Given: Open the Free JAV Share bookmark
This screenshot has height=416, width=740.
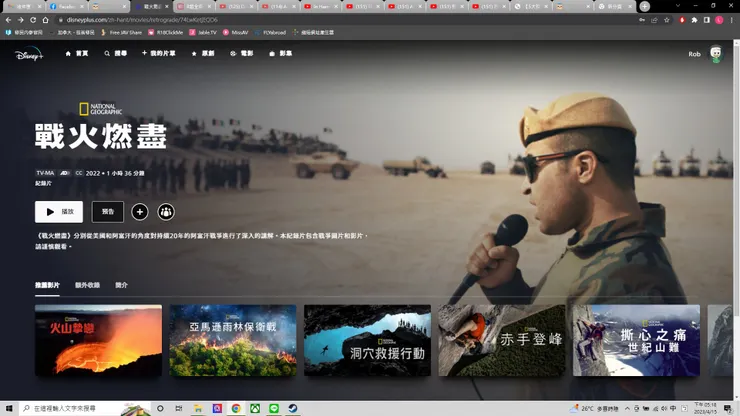Looking at the screenshot, I should pyautogui.click(x=121, y=33).
